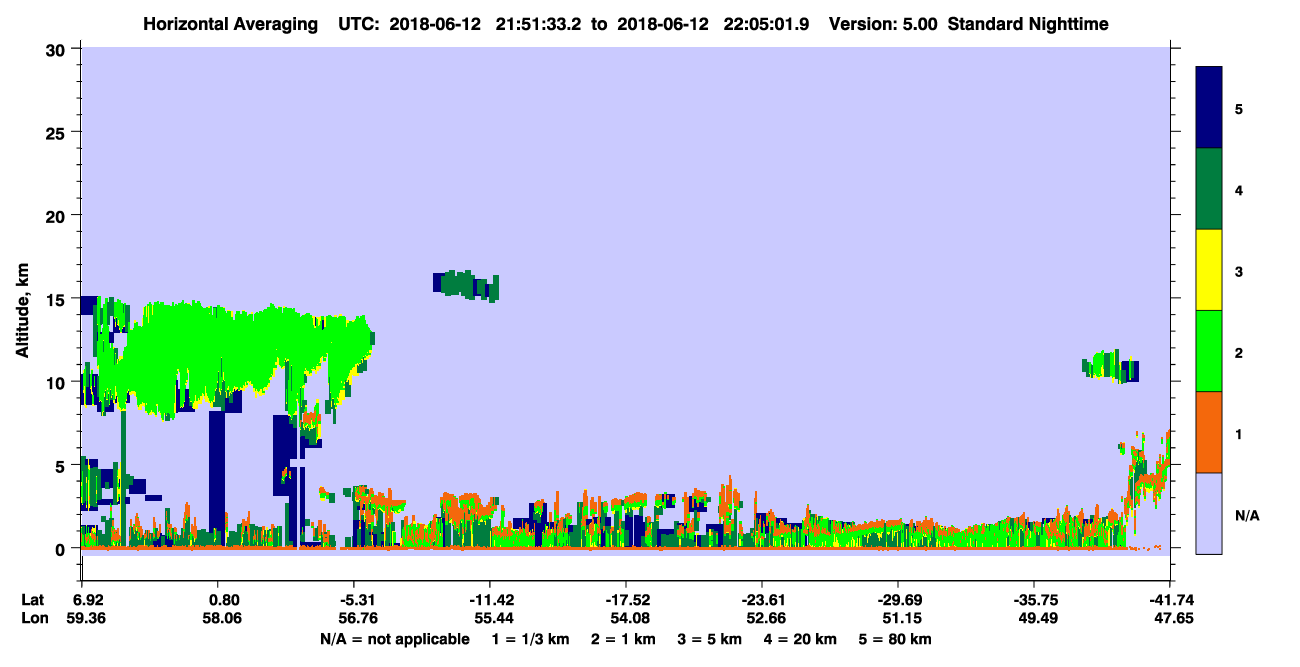This screenshot has width=1300, height=667.
Task: Click the 'Lon' row label
Action: [33, 618]
